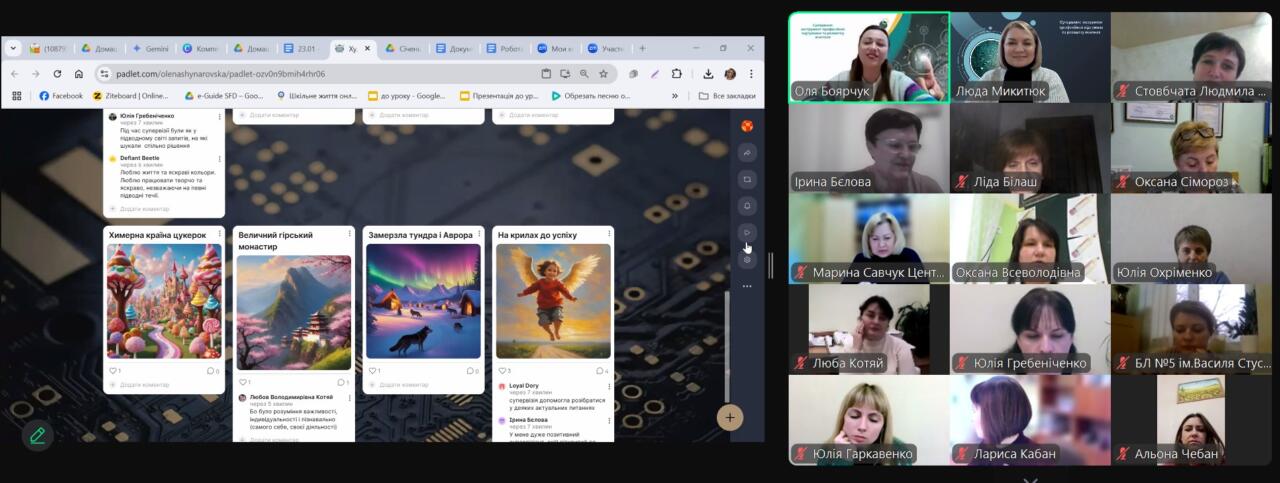
Task: Like the 'Химерна країна цукерок' post
Action: pos(115,371)
